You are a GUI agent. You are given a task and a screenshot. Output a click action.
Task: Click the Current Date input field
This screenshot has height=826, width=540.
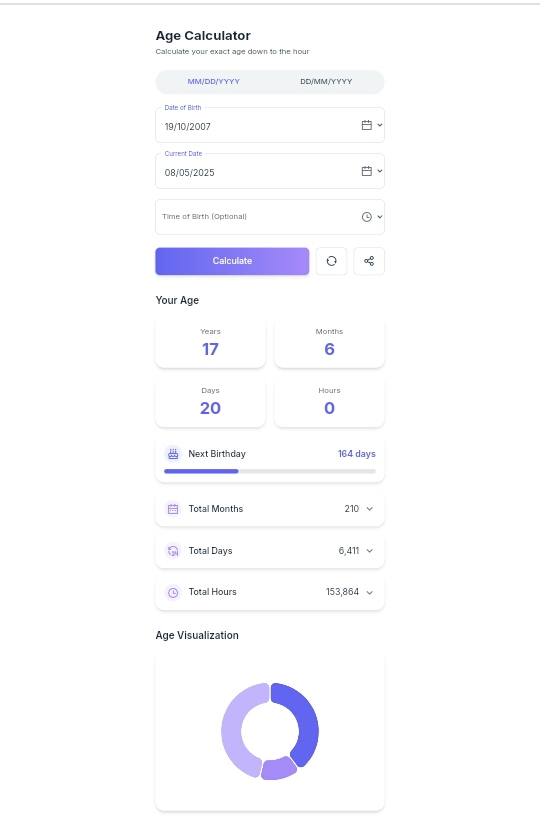(x=270, y=171)
